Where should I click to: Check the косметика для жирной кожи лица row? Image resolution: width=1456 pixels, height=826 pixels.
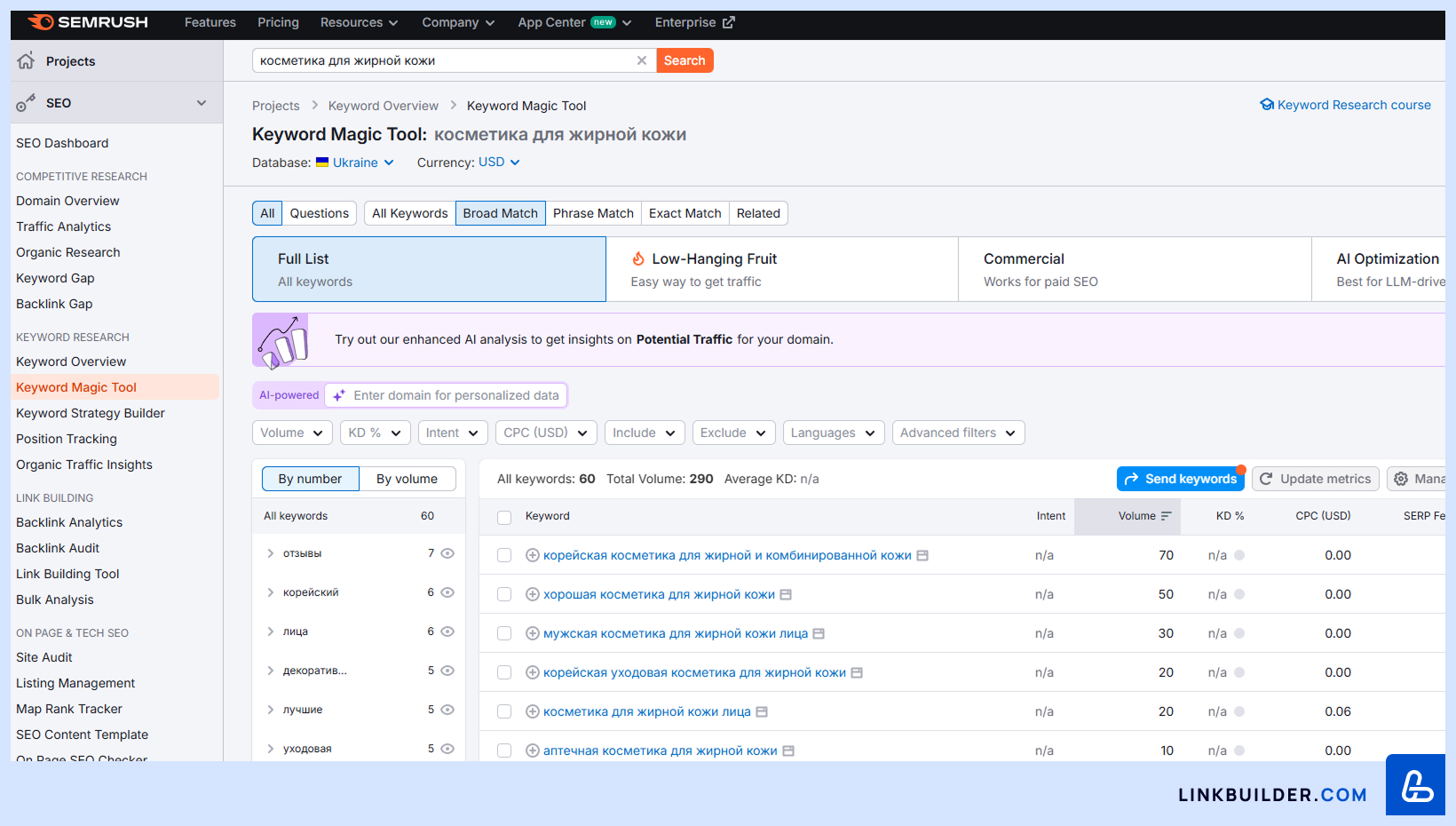[504, 711]
